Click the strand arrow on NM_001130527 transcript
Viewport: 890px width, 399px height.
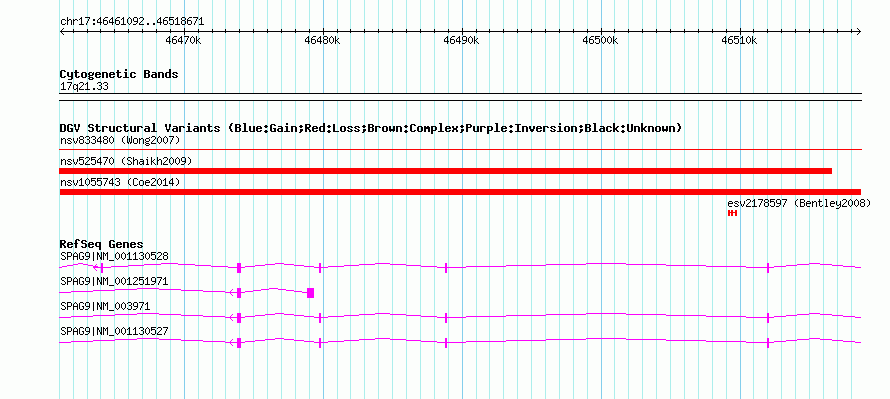point(233,343)
